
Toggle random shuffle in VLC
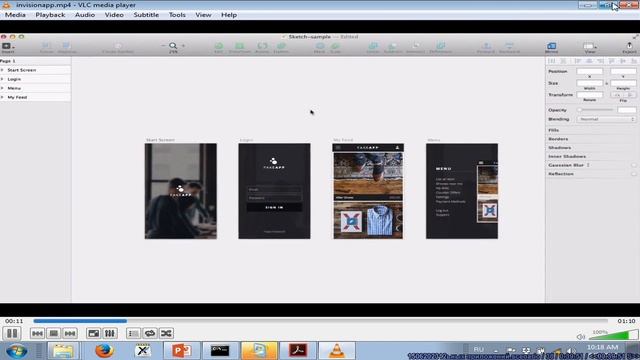(x=166, y=333)
